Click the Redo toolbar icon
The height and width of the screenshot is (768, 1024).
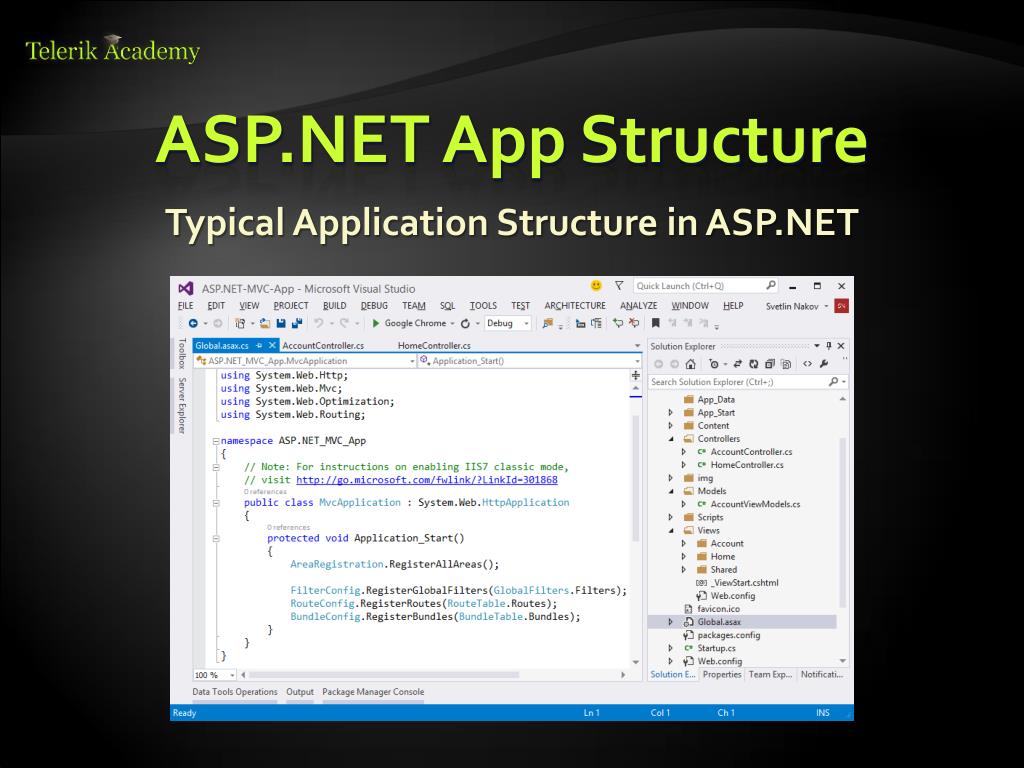pyautogui.click(x=344, y=323)
